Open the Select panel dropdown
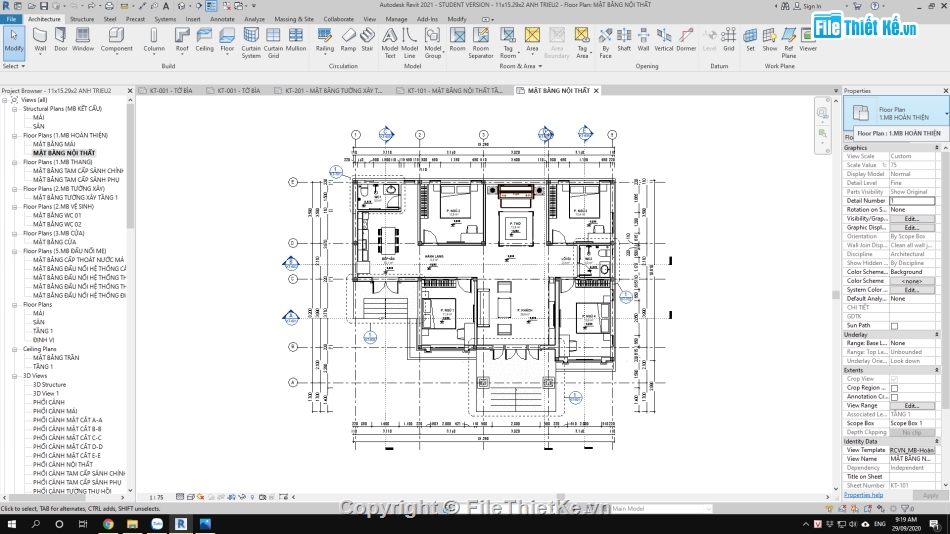This screenshot has height=534, width=950. pos(13,66)
